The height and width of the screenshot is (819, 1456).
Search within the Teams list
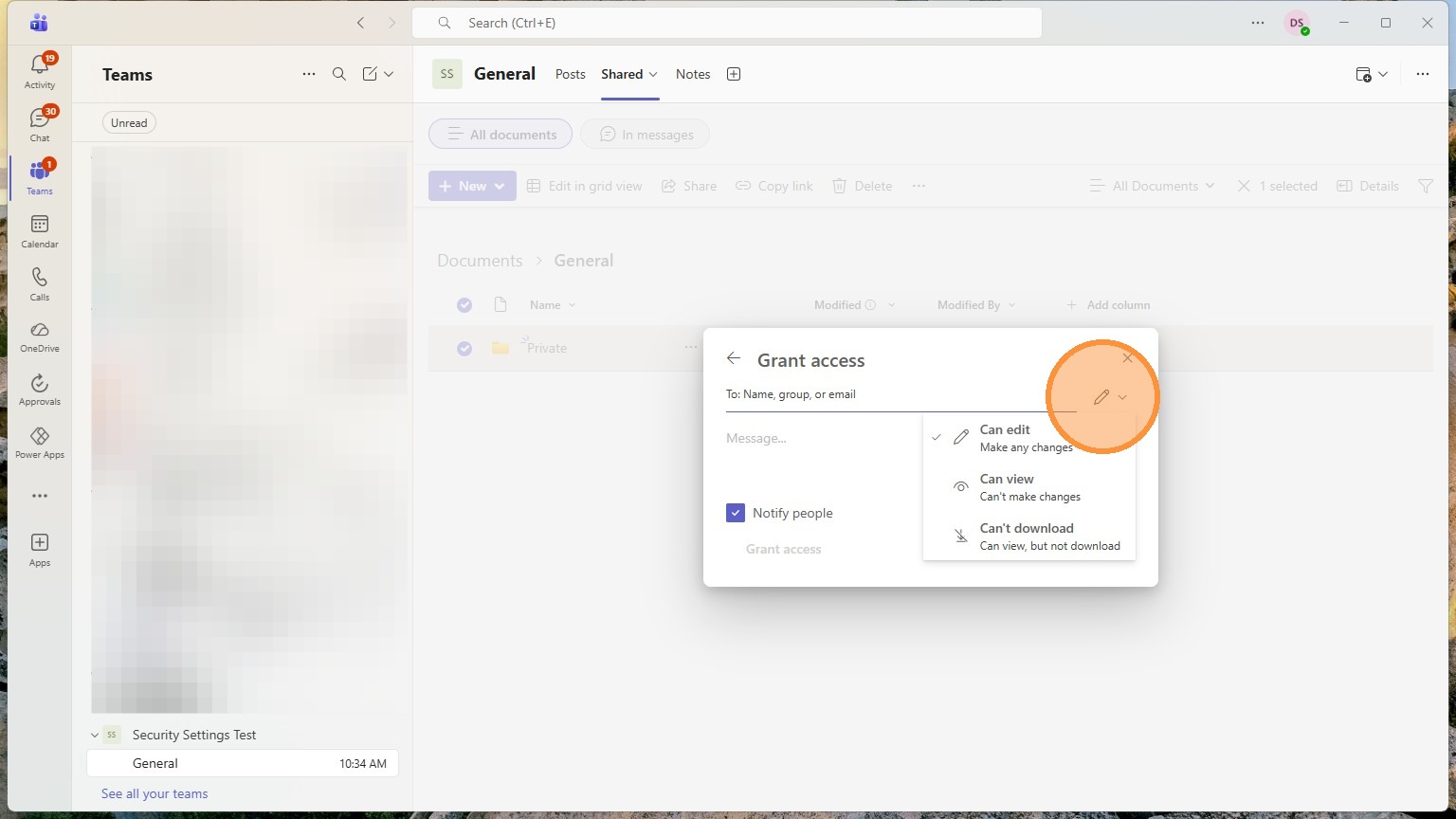(339, 74)
